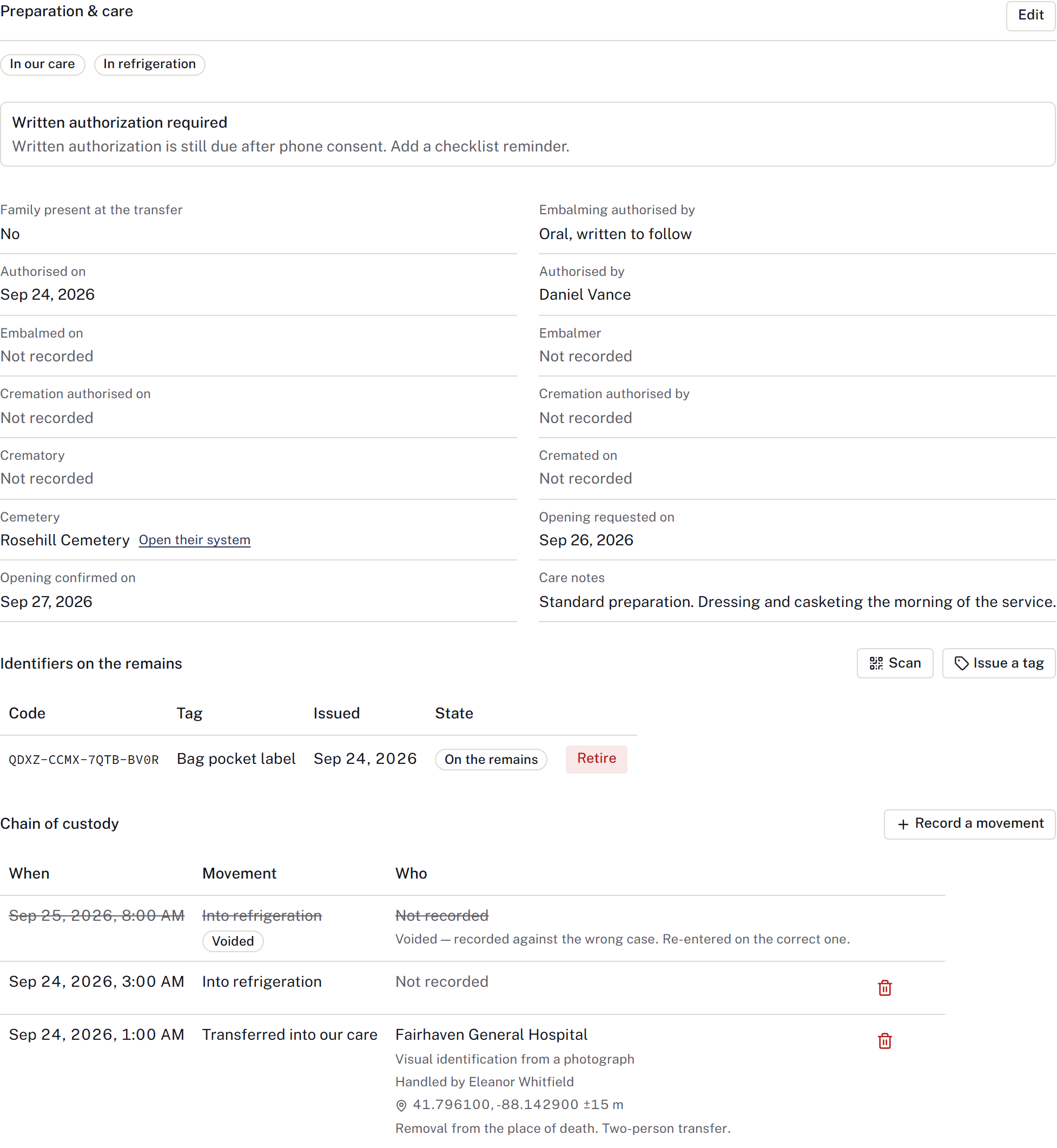Click the Handled by Eleanor Whitfield line

[485, 1081]
